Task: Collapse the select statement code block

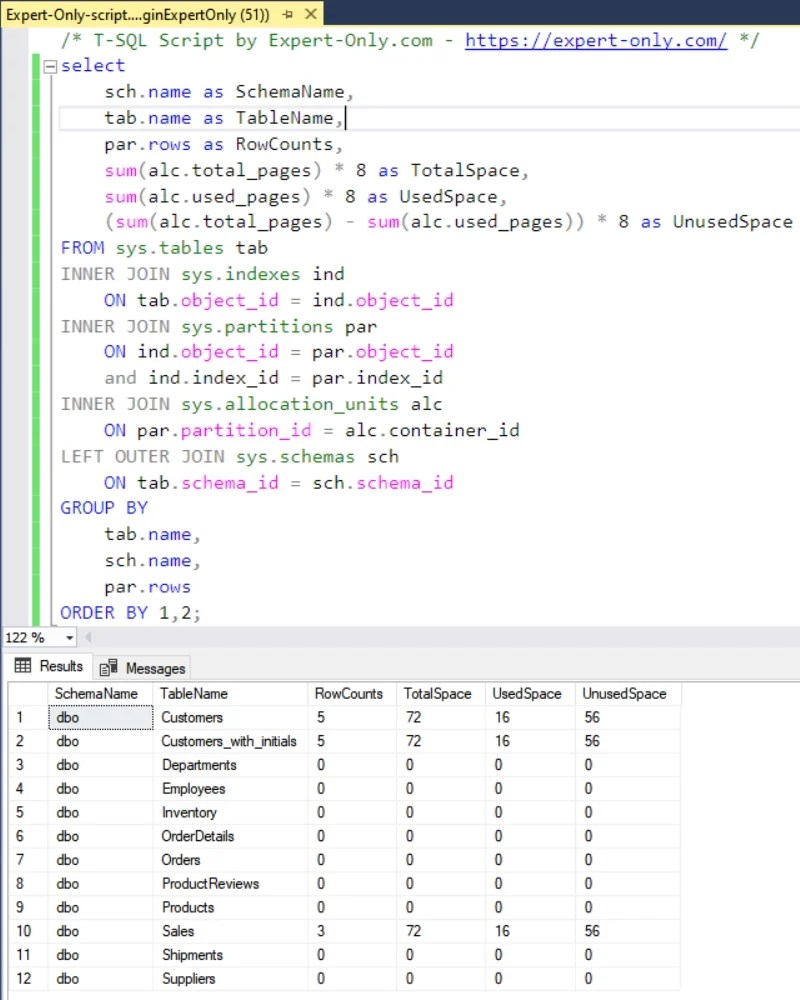Action: tap(50, 65)
